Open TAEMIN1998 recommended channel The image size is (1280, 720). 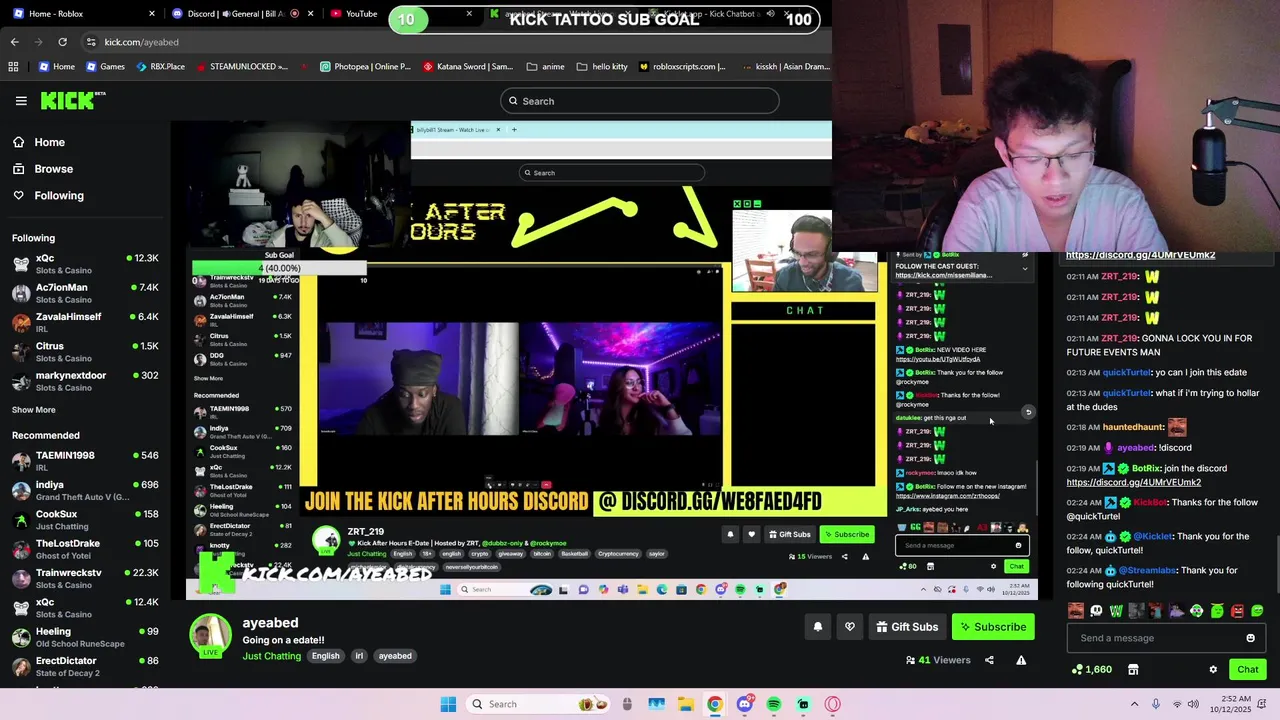[x=85, y=461]
